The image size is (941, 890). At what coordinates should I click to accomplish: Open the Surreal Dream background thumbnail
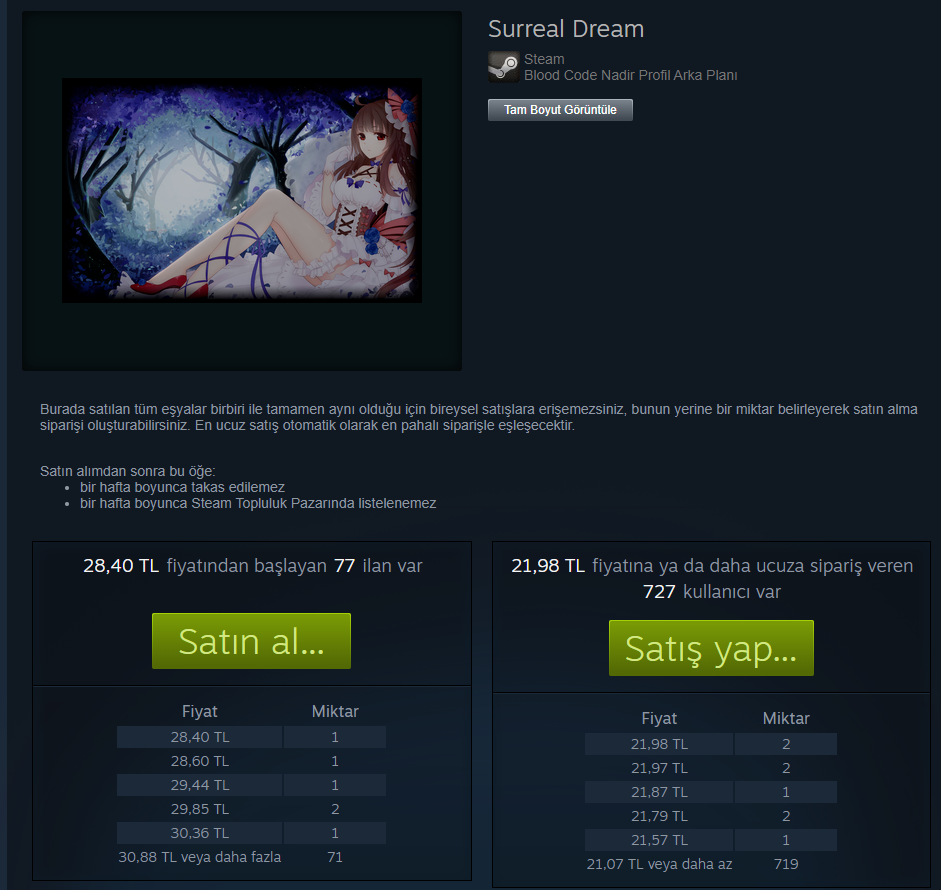242,190
